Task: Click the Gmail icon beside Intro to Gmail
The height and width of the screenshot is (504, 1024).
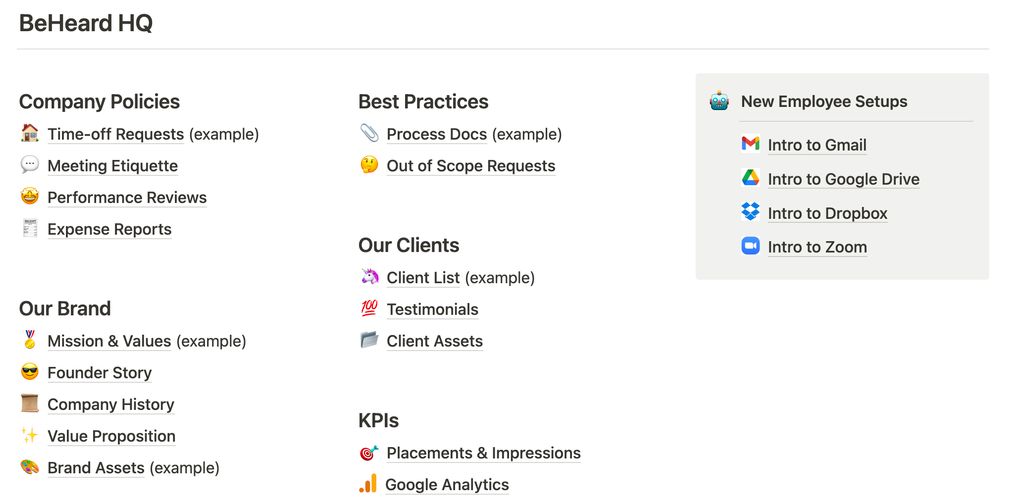Action: [x=750, y=144]
